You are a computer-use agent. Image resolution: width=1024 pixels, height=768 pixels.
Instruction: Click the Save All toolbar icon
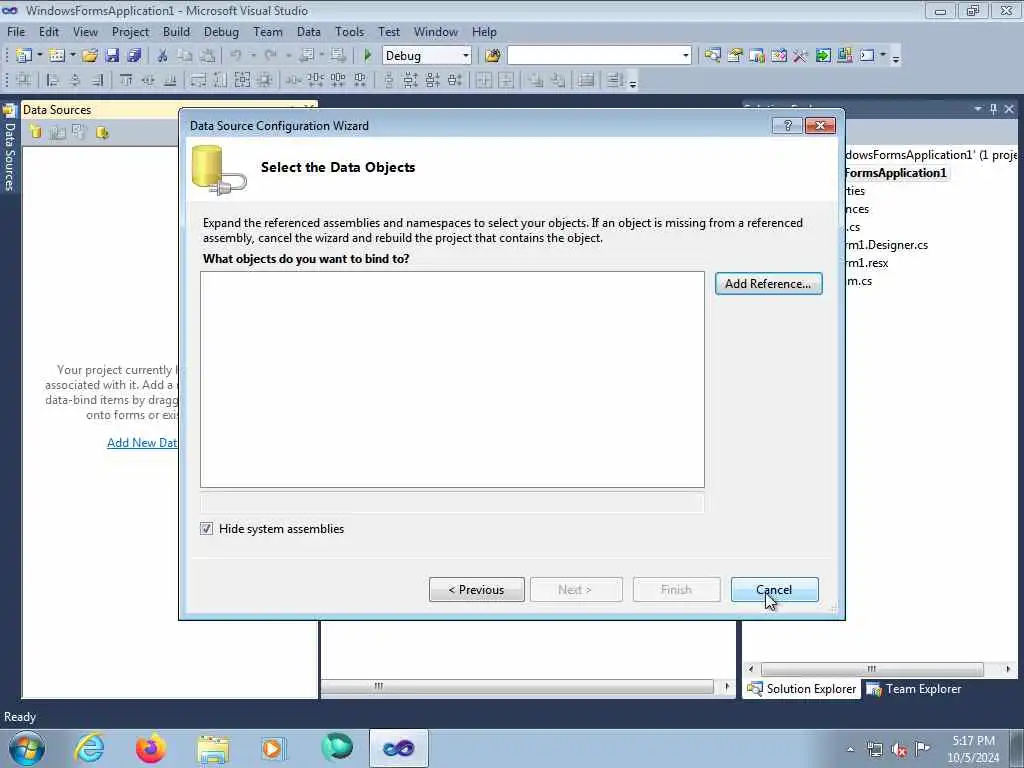pos(135,56)
